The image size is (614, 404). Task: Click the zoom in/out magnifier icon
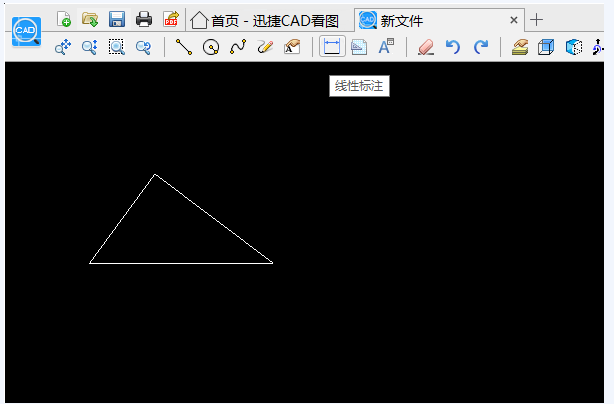coord(90,47)
